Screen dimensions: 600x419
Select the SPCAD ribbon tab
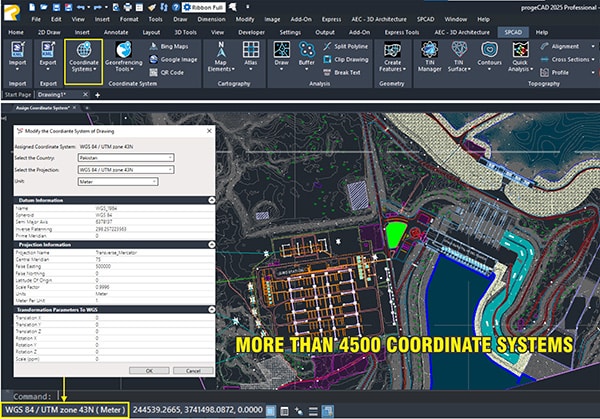point(513,33)
